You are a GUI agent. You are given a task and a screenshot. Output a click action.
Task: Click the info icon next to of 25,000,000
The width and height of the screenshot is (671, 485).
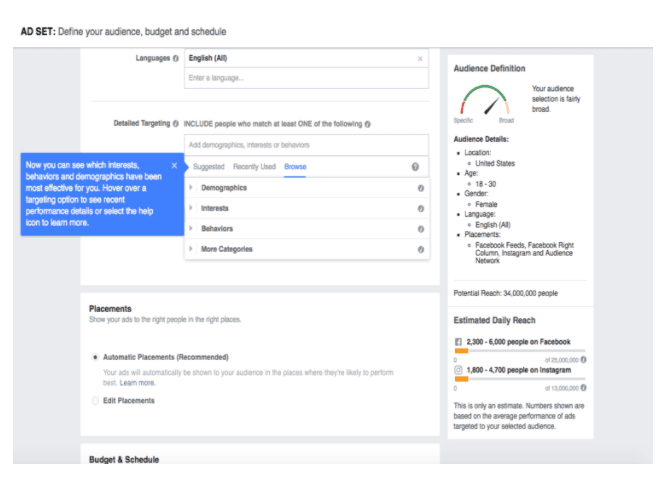click(583, 360)
